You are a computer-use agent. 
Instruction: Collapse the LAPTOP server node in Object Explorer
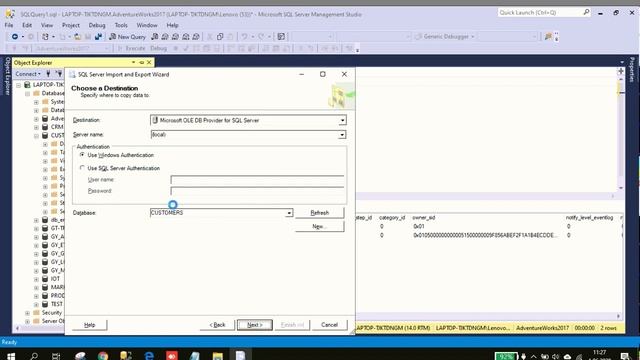[x=19, y=85]
